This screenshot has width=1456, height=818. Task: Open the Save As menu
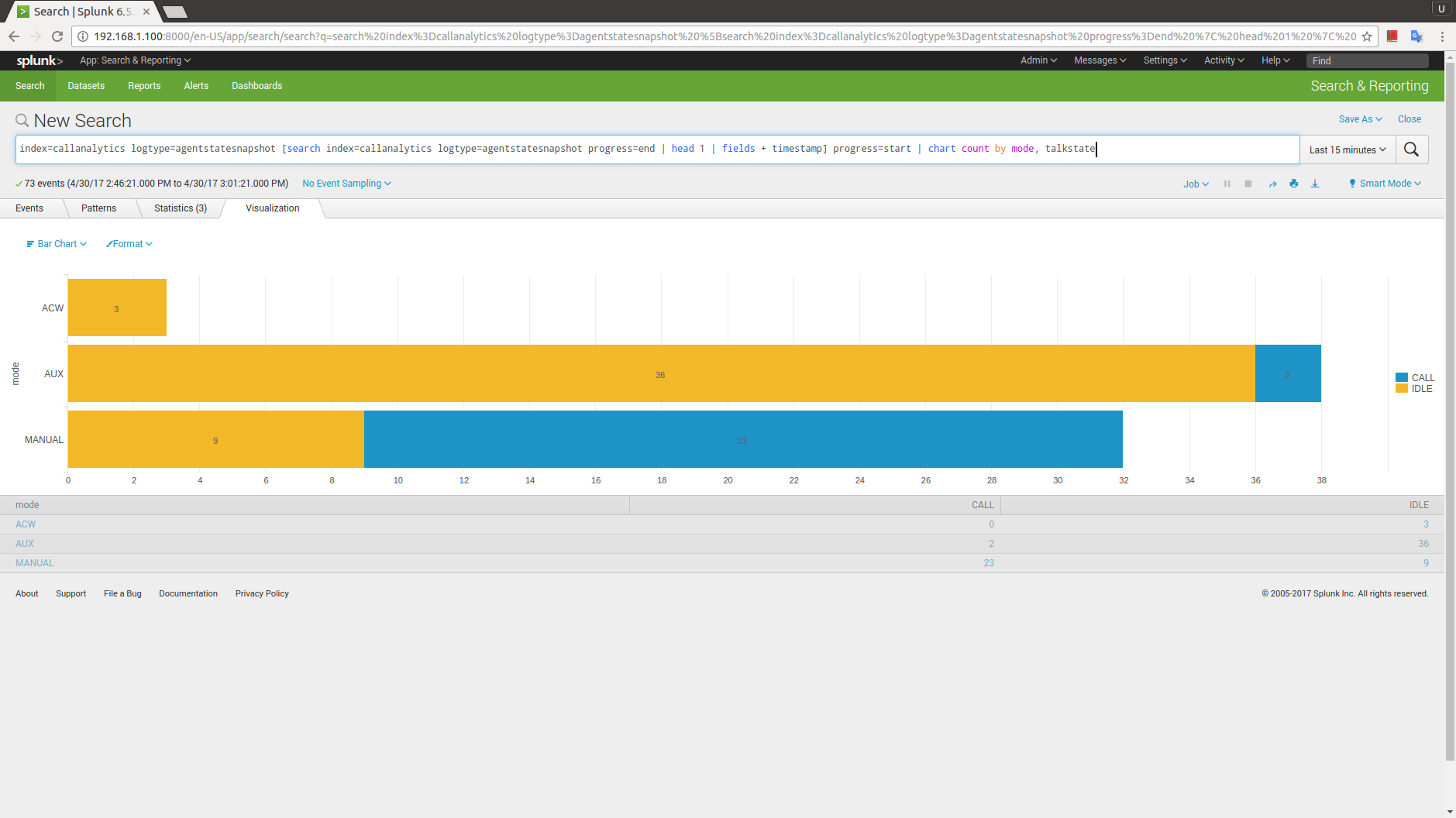click(1360, 119)
